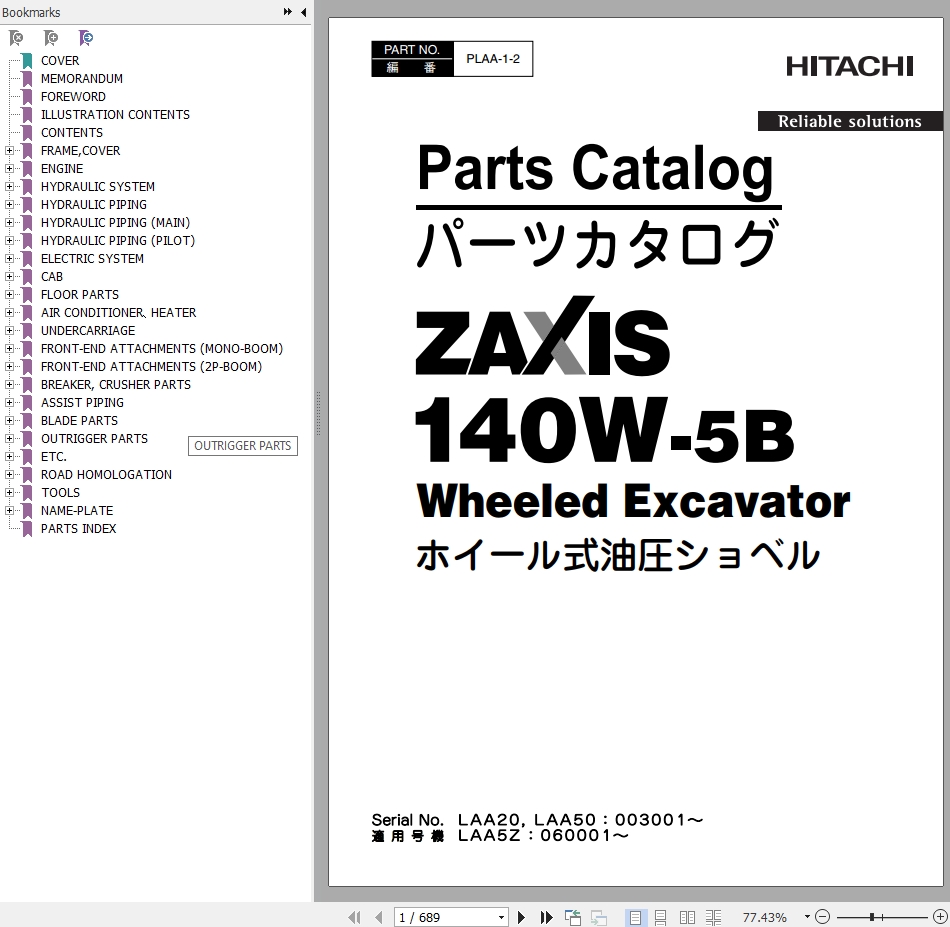Select BREAKER, CRUSHER PARTS bookmark
This screenshot has width=950, height=927.
click(116, 385)
